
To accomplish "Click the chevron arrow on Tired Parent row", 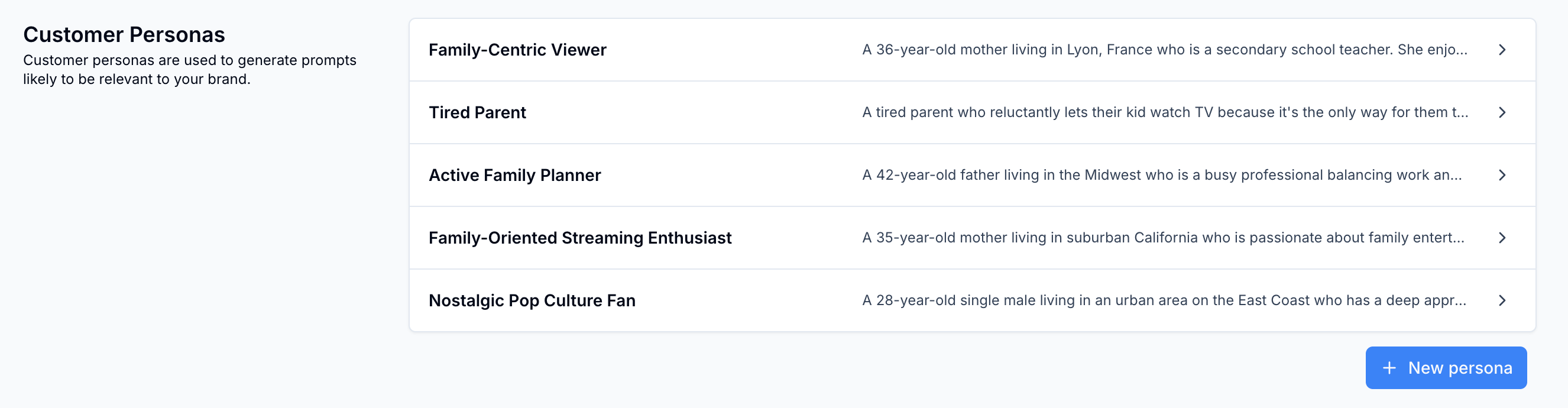I will pos(1502,113).
